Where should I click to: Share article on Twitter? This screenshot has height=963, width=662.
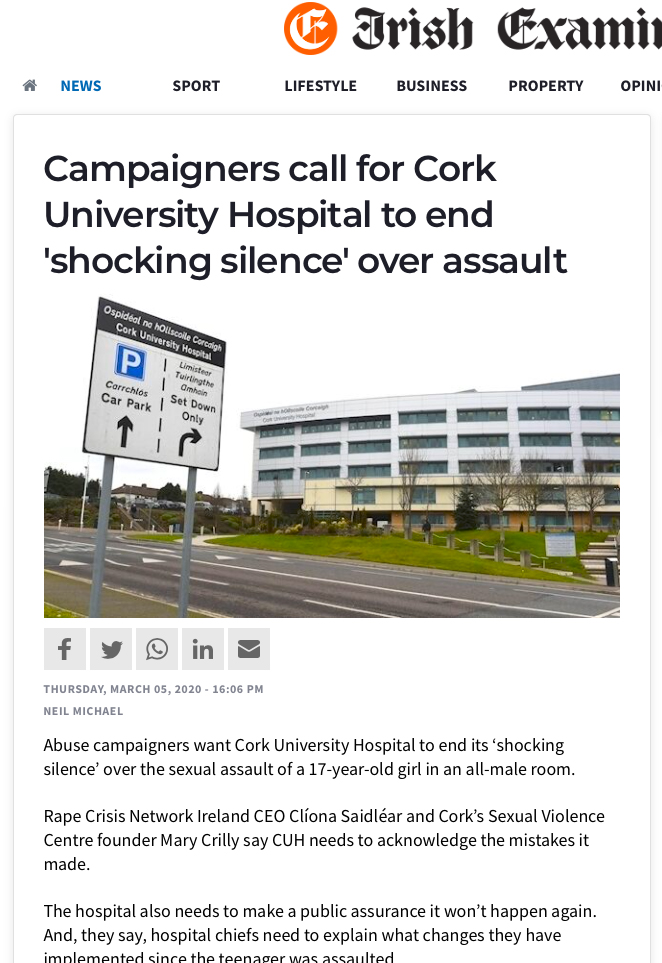click(111, 649)
